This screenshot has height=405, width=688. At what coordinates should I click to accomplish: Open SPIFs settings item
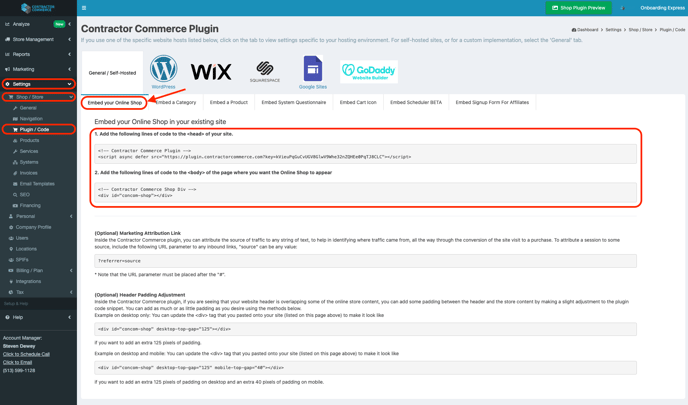pyautogui.click(x=22, y=260)
